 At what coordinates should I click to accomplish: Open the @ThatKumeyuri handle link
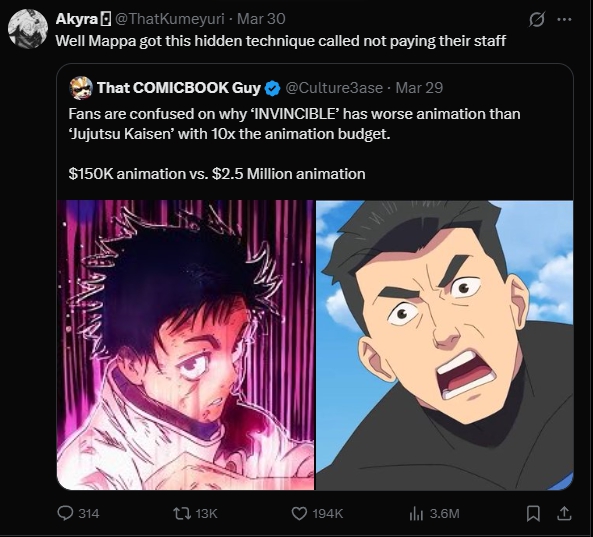pyautogui.click(x=169, y=19)
